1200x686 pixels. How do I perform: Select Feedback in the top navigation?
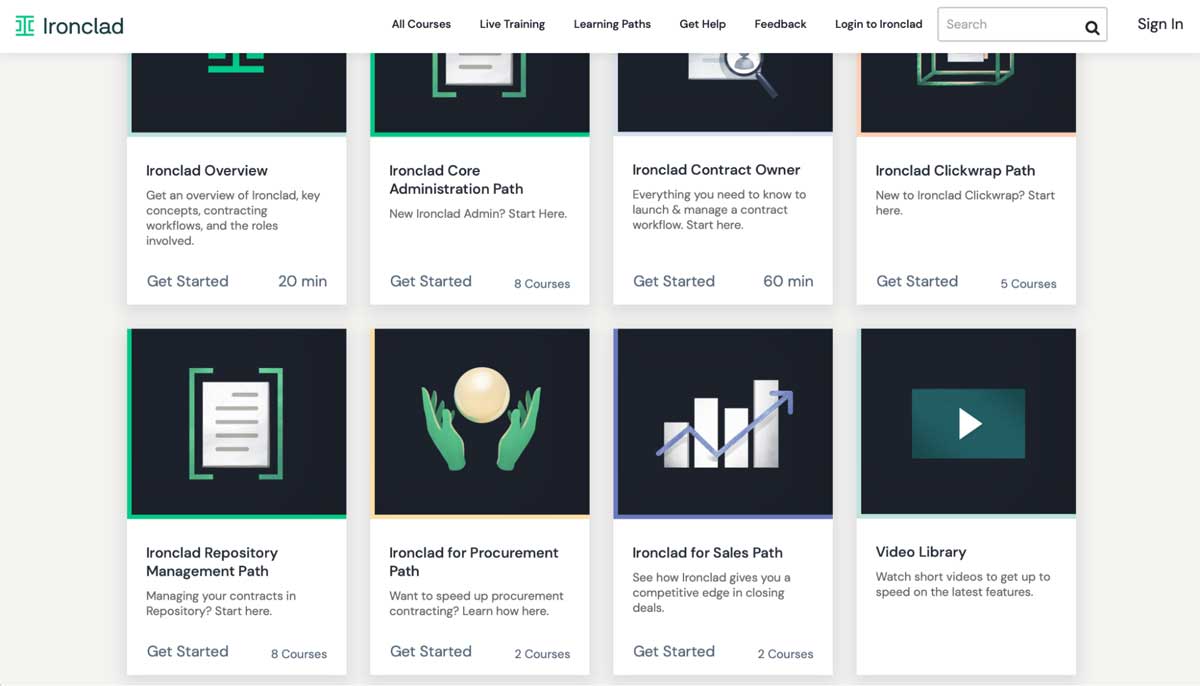[780, 24]
